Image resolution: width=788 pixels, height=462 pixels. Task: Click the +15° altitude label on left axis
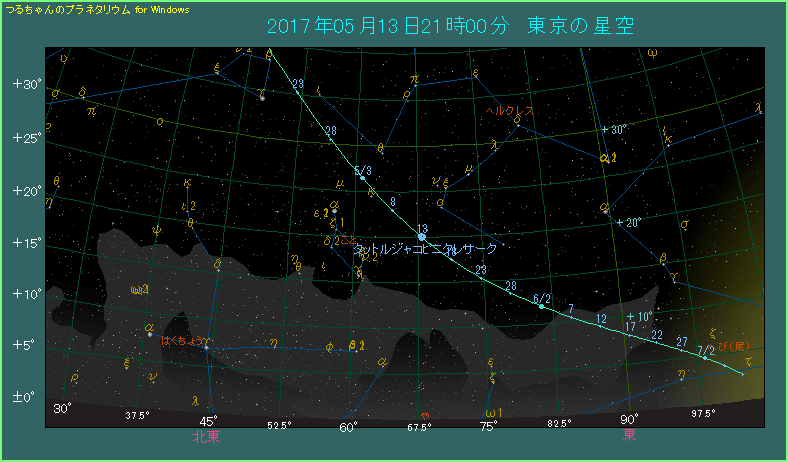(x=26, y=242)
